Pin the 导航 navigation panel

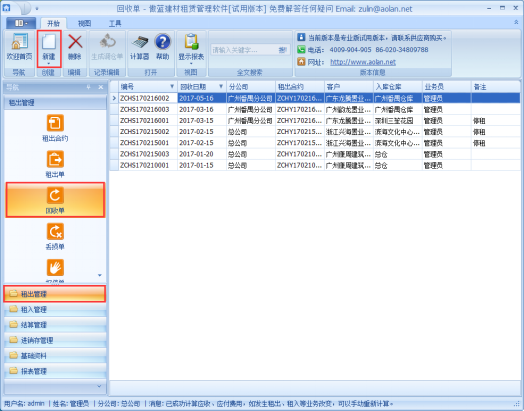click(89, 87)
